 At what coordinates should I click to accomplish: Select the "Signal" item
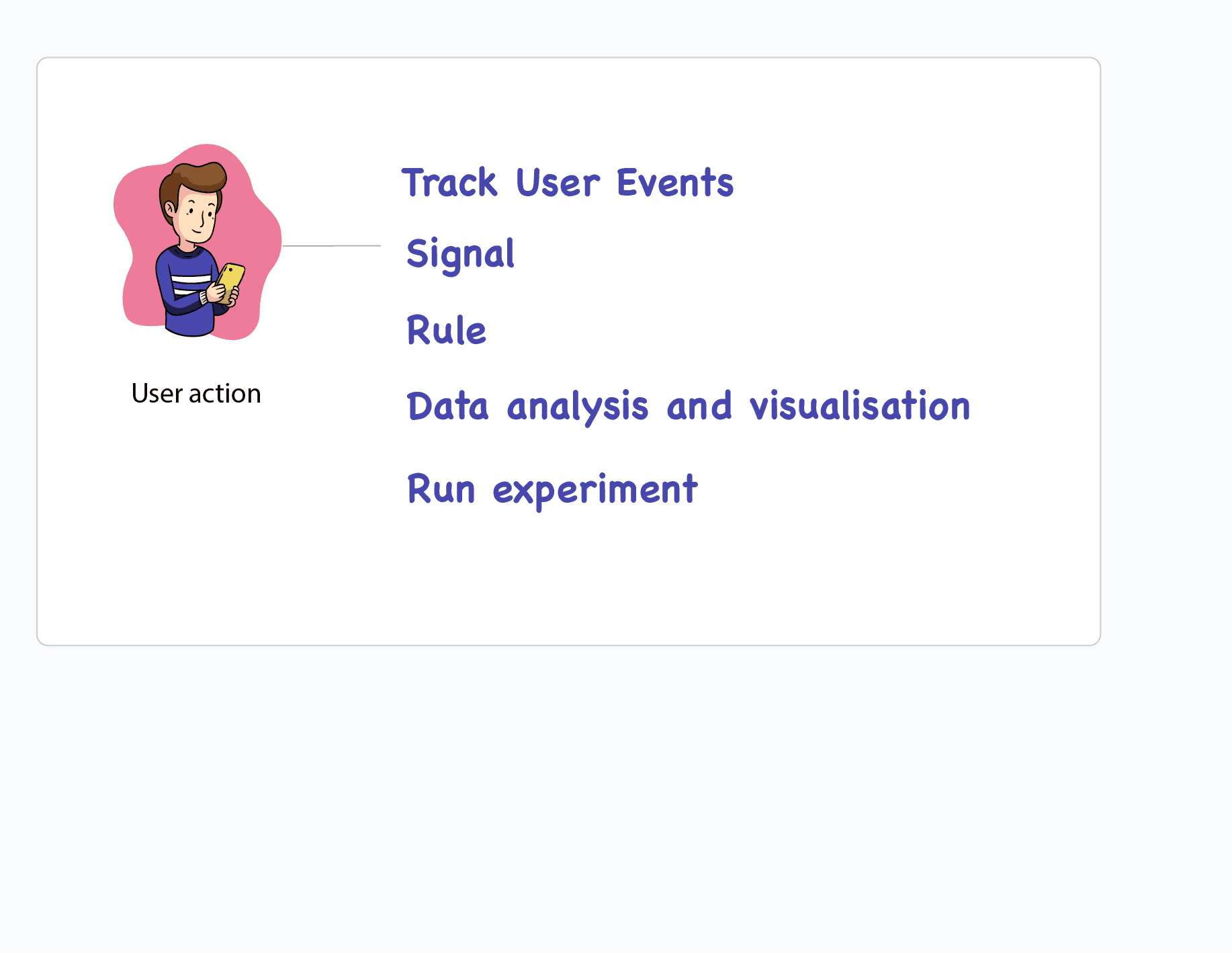click(x=460, y=254)
